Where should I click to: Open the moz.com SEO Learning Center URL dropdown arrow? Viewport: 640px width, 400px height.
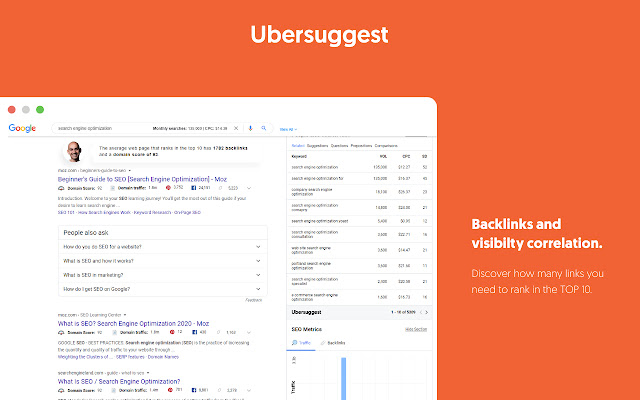[x=125, y=315]
